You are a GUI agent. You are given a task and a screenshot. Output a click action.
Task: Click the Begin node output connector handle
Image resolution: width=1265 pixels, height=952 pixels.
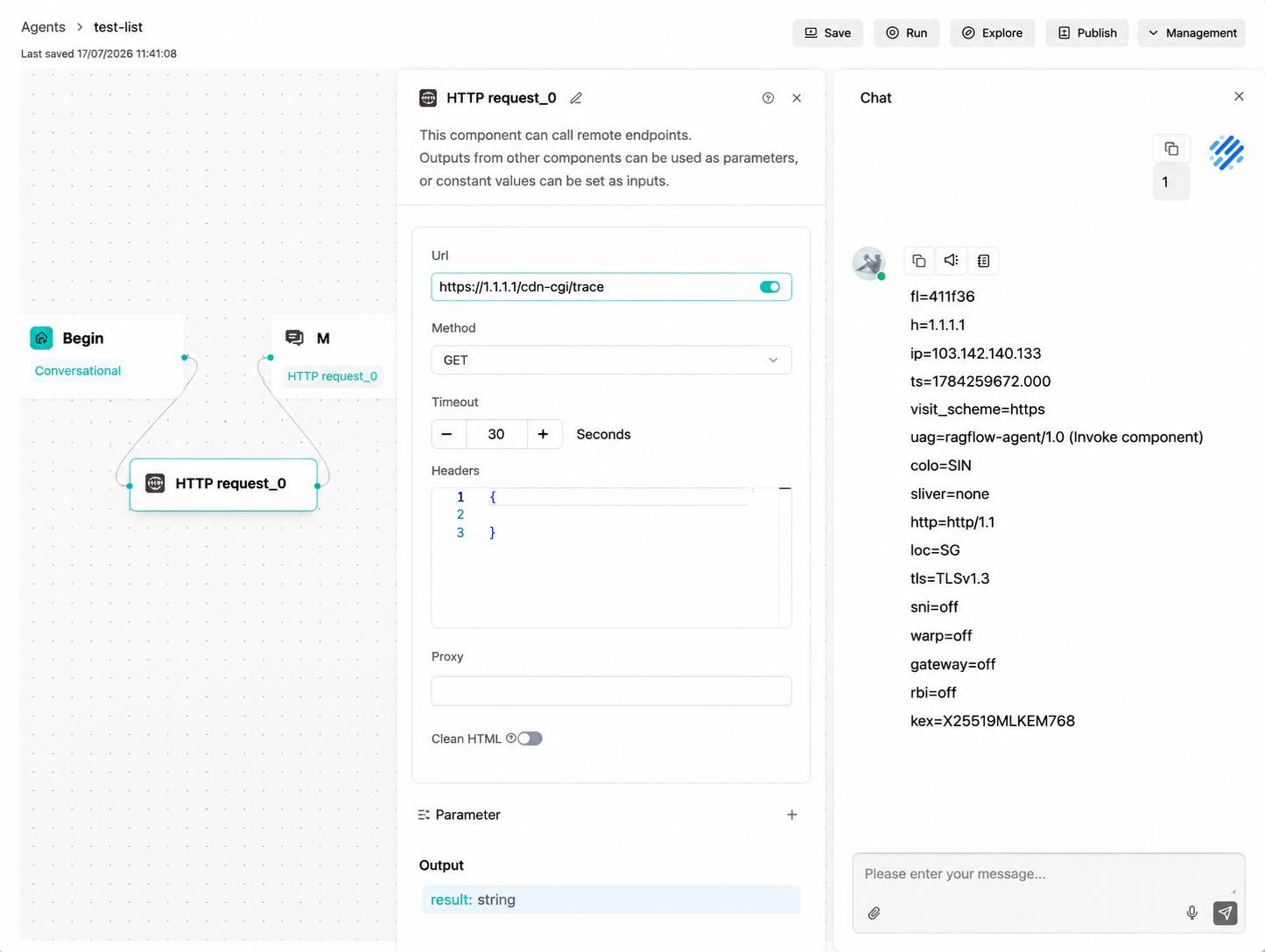[x=184, y=357]
